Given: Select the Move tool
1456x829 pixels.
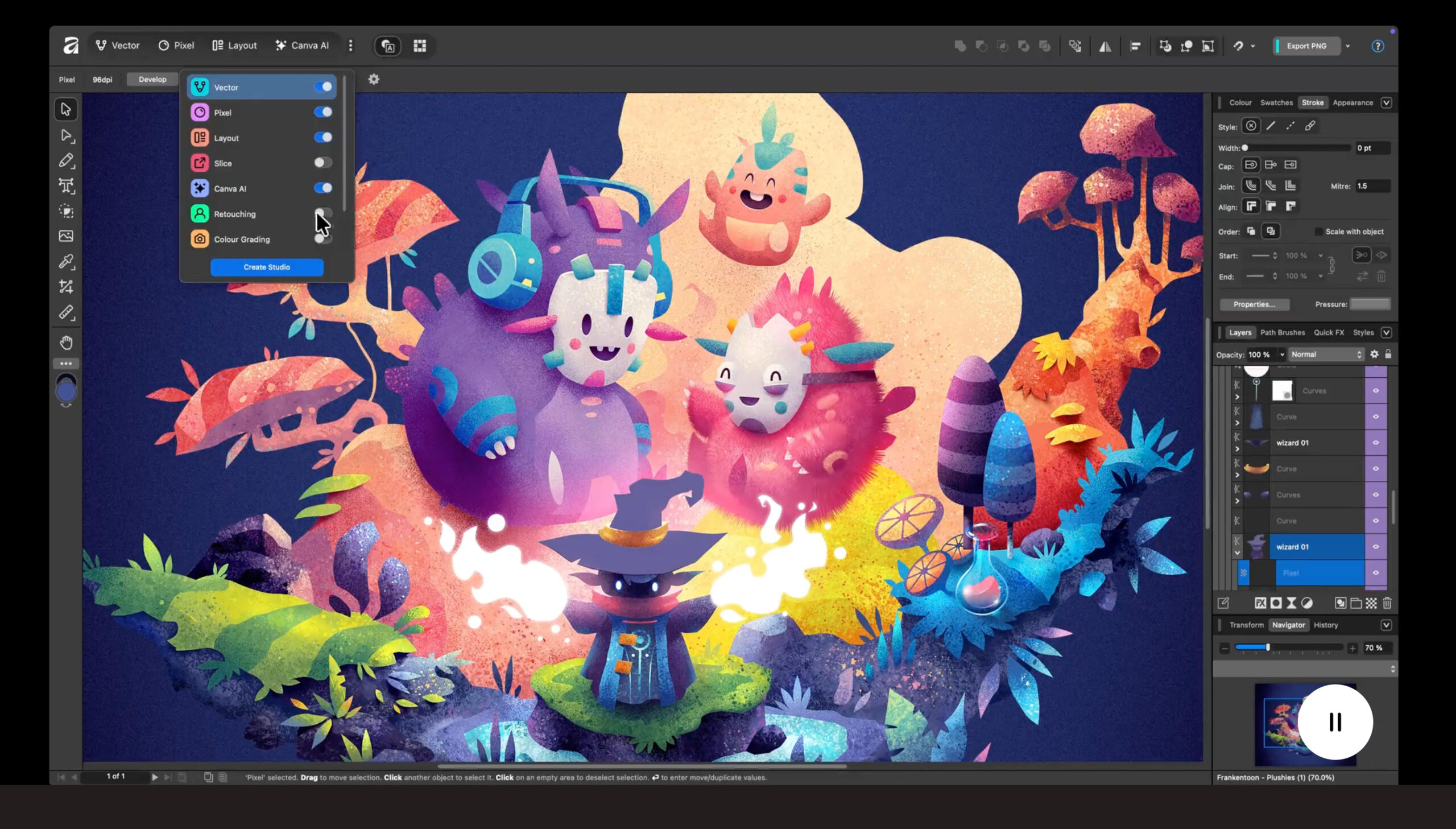Looking at the screenshot, I should pos(66,110).
